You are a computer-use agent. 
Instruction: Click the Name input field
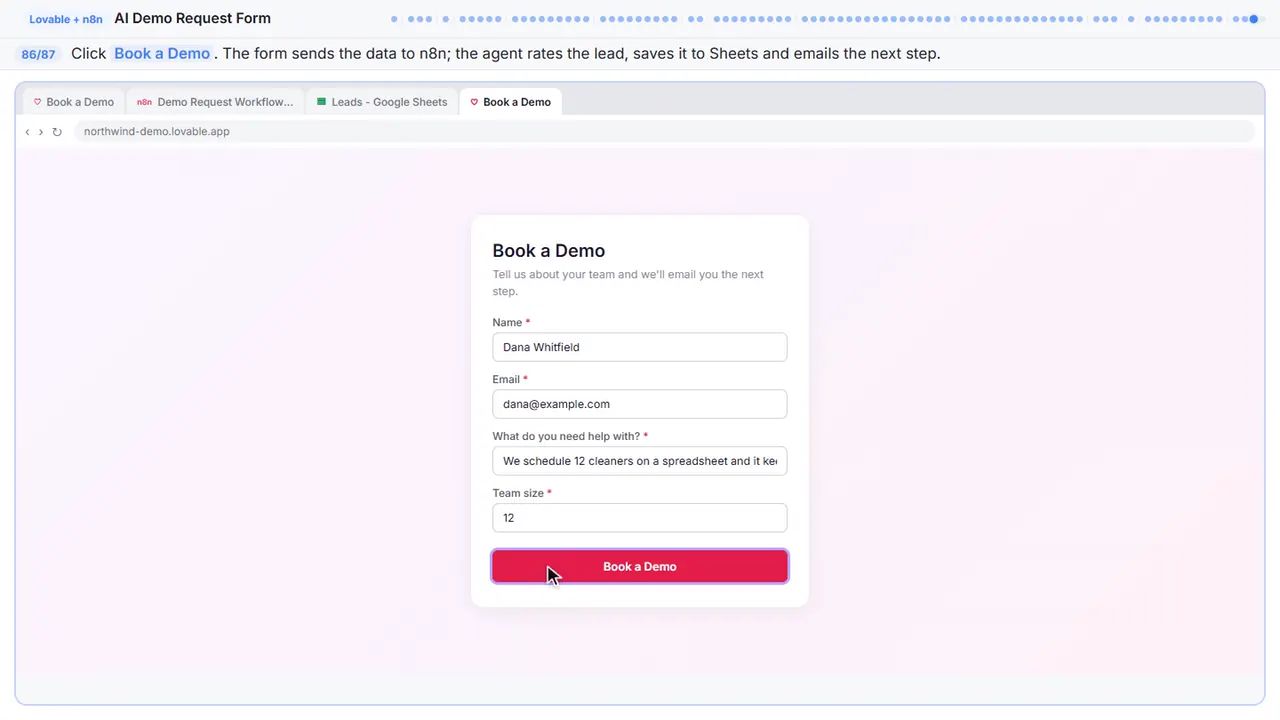640,347
